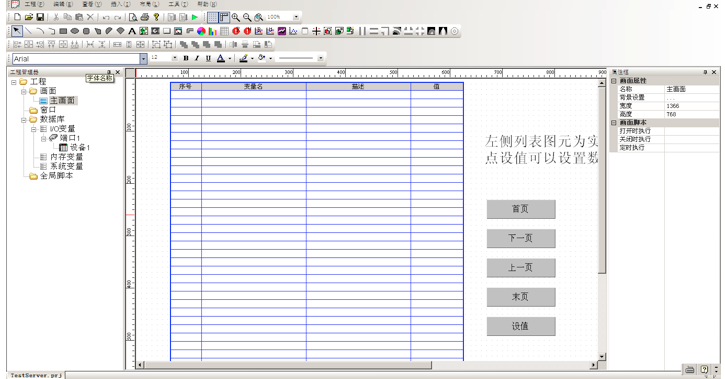Select the straight line drawing tool
Image resolution: width=725 pixels, height=379 pixels.
(28, 31)
